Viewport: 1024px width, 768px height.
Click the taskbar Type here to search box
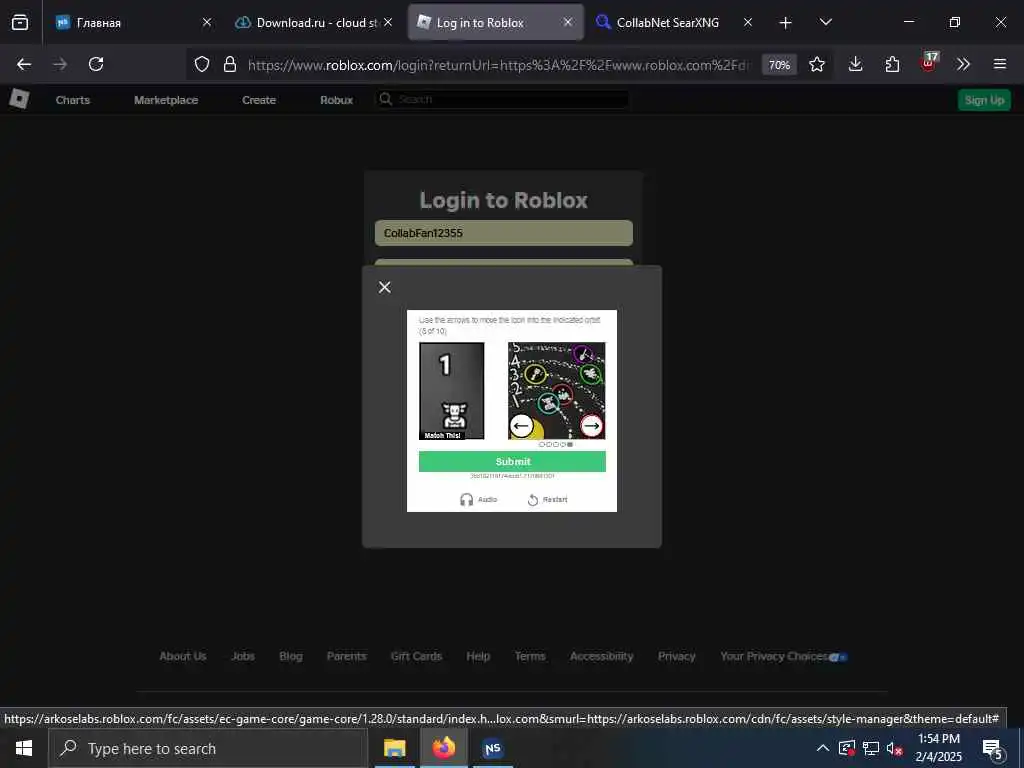208,748
